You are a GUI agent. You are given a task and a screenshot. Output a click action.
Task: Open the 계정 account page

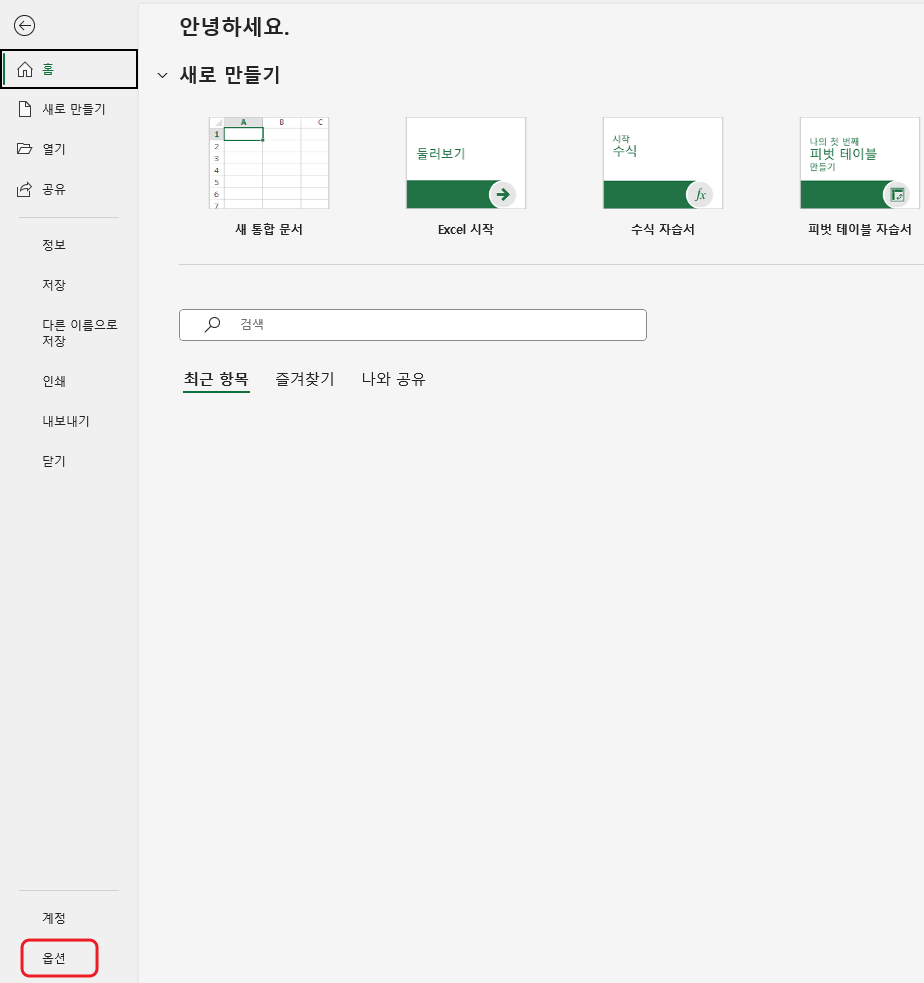tap(55, 916)
